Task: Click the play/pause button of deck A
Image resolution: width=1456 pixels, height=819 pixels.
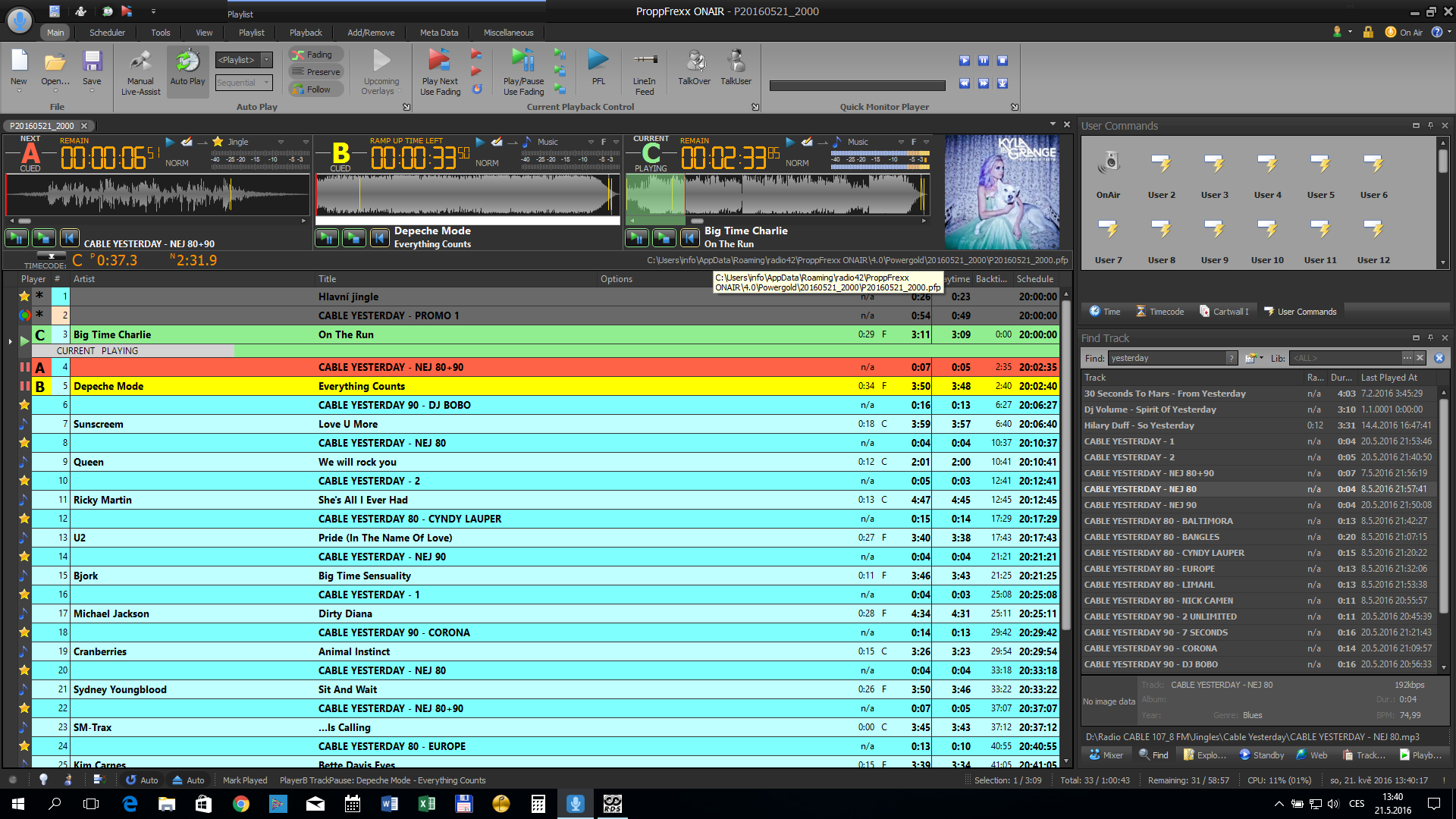Action: point(16,238)
